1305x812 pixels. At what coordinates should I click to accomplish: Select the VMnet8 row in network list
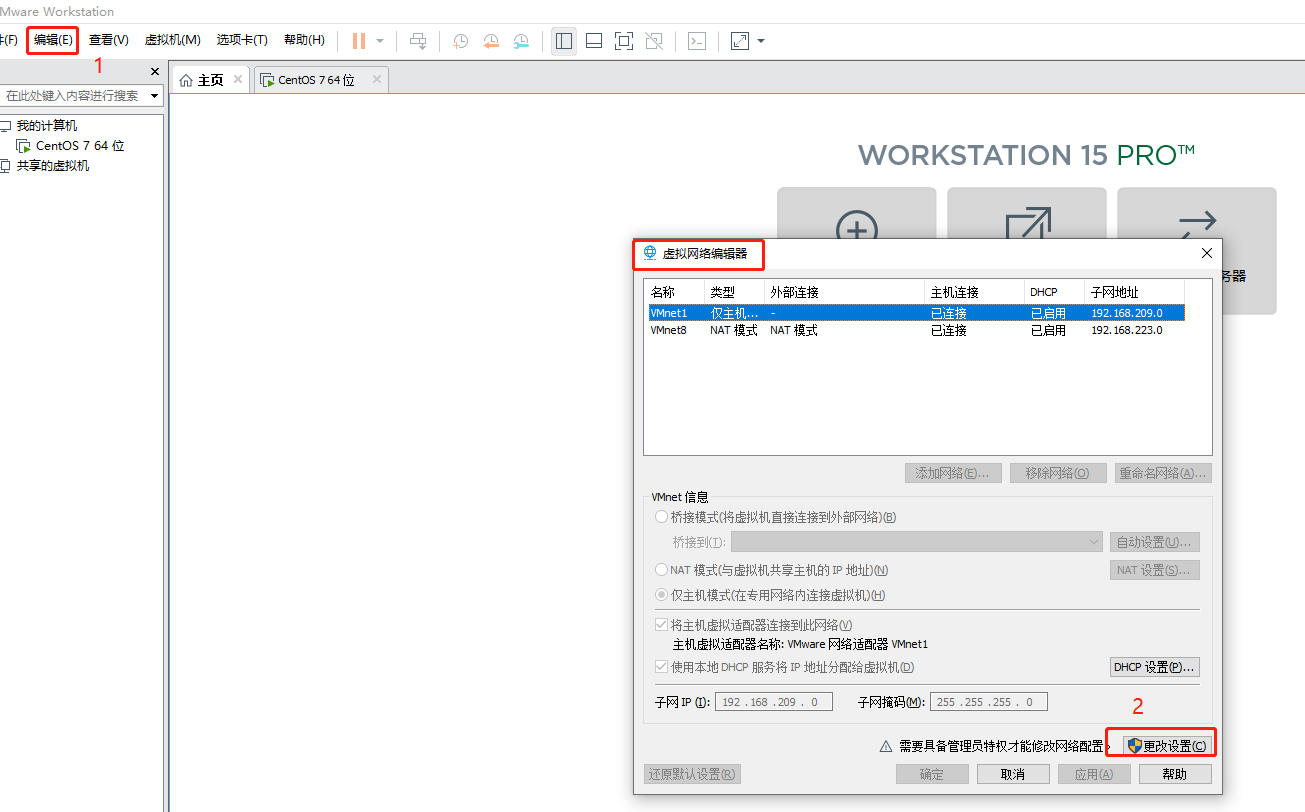[x=914, y=330]
